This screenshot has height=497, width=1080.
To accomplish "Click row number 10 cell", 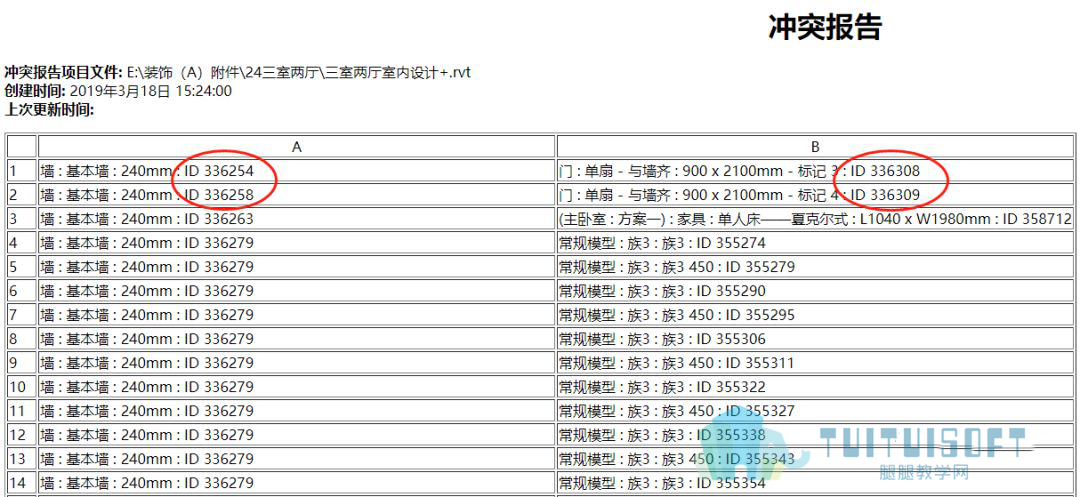I will coord(21,387).
